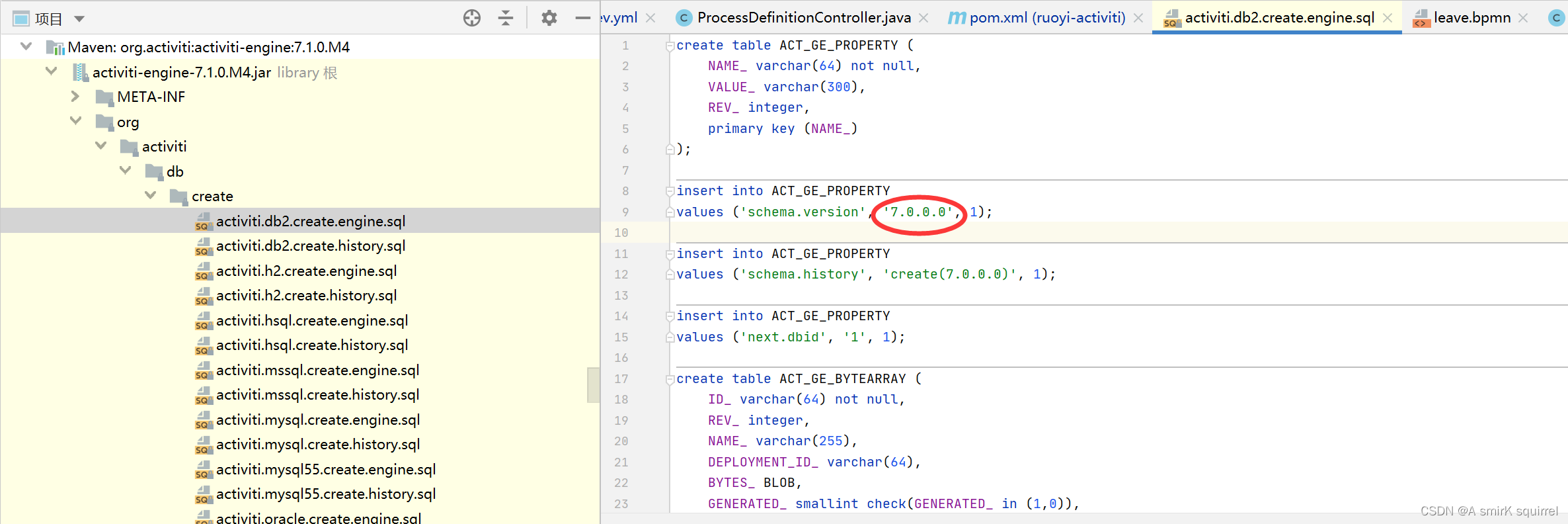Open the project view dropdown arrow
Screen dimensions: 1568x524
click(x=79, y=19)
